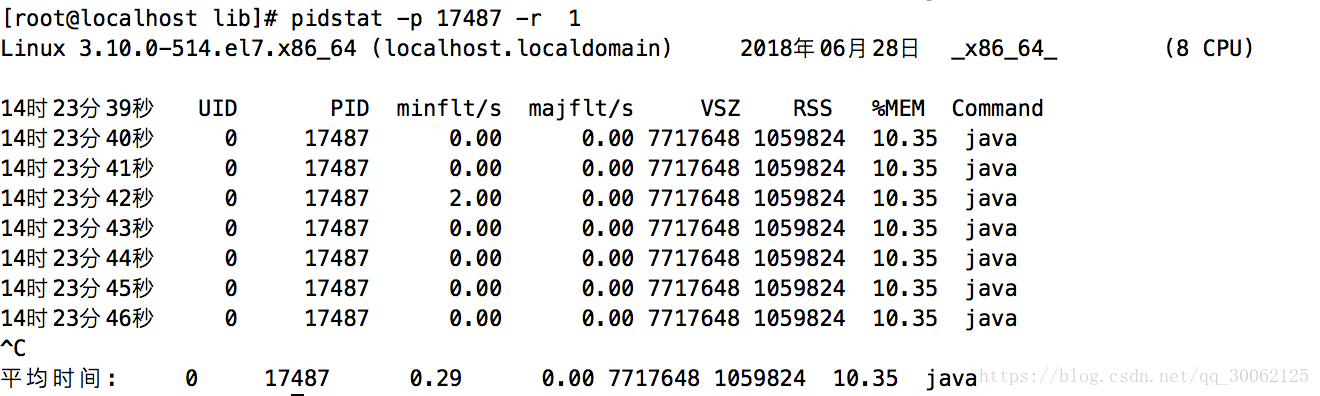
Task: Select the "minflt/s" column header
Action: coord(449,108)
